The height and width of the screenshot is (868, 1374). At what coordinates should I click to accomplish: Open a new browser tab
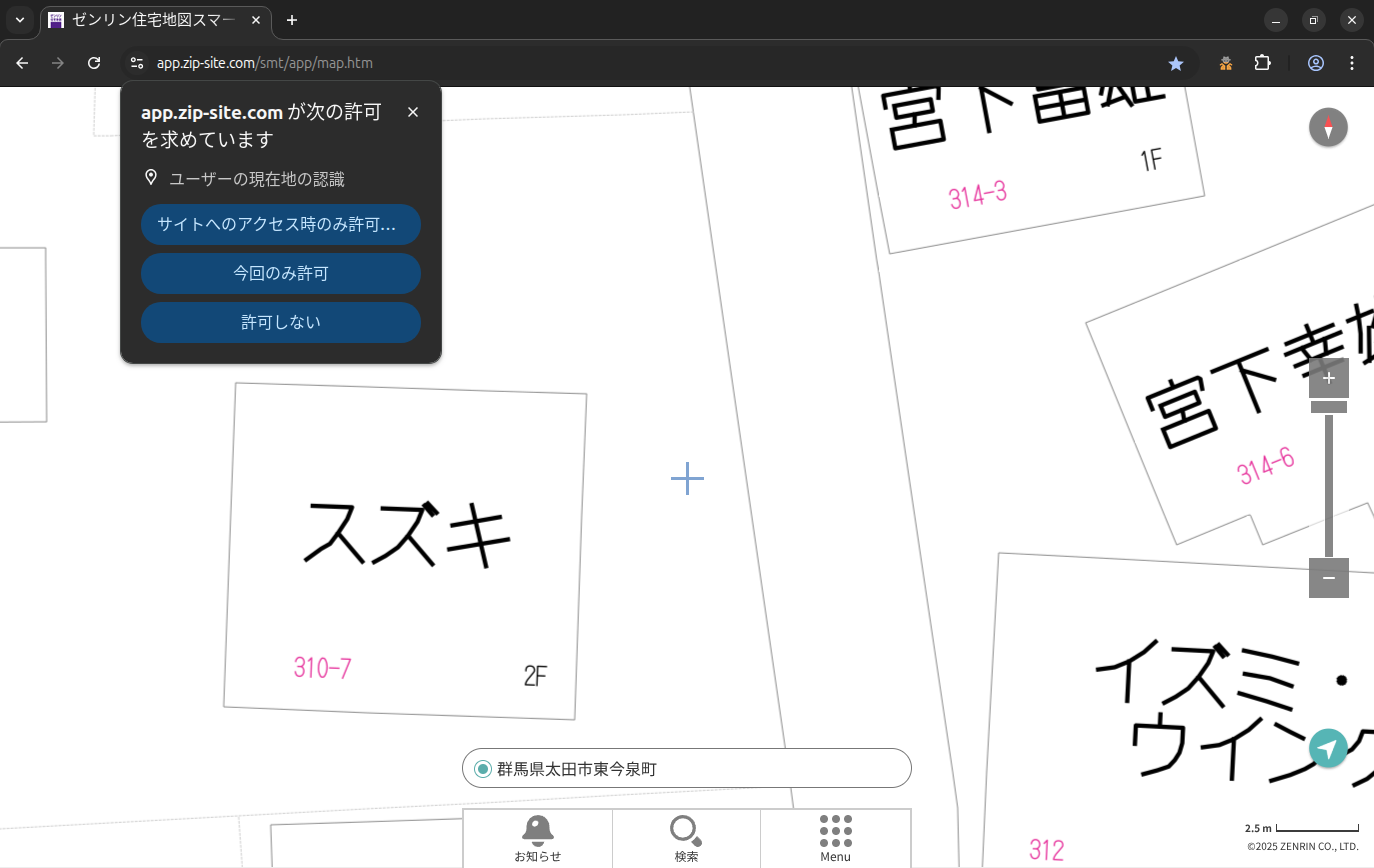coord(292,20)
